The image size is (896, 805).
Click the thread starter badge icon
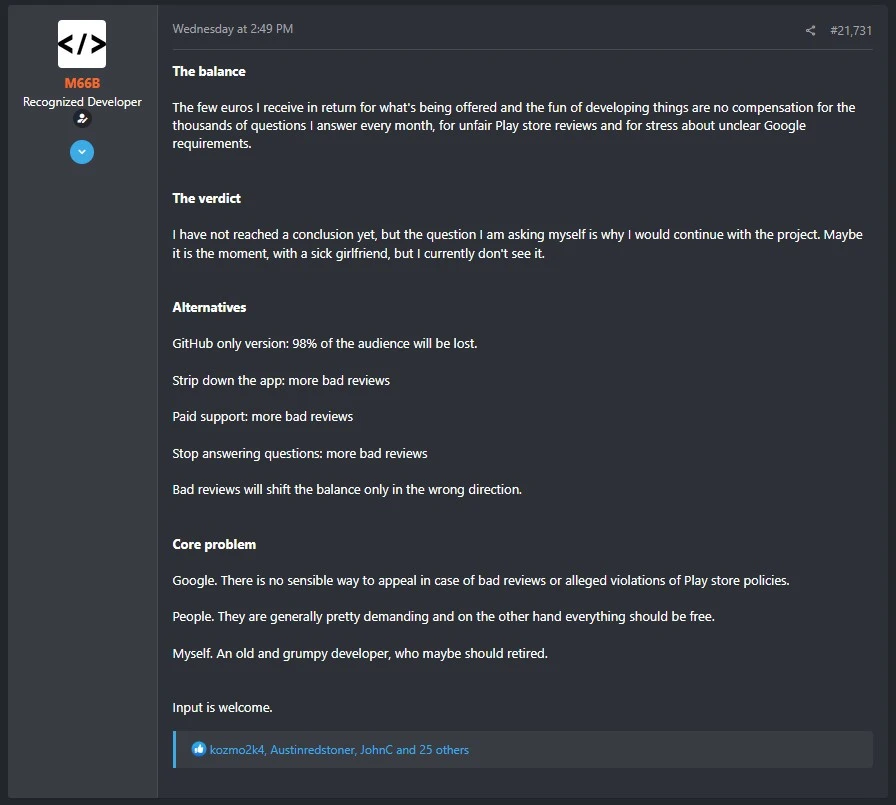coord(82,119)
